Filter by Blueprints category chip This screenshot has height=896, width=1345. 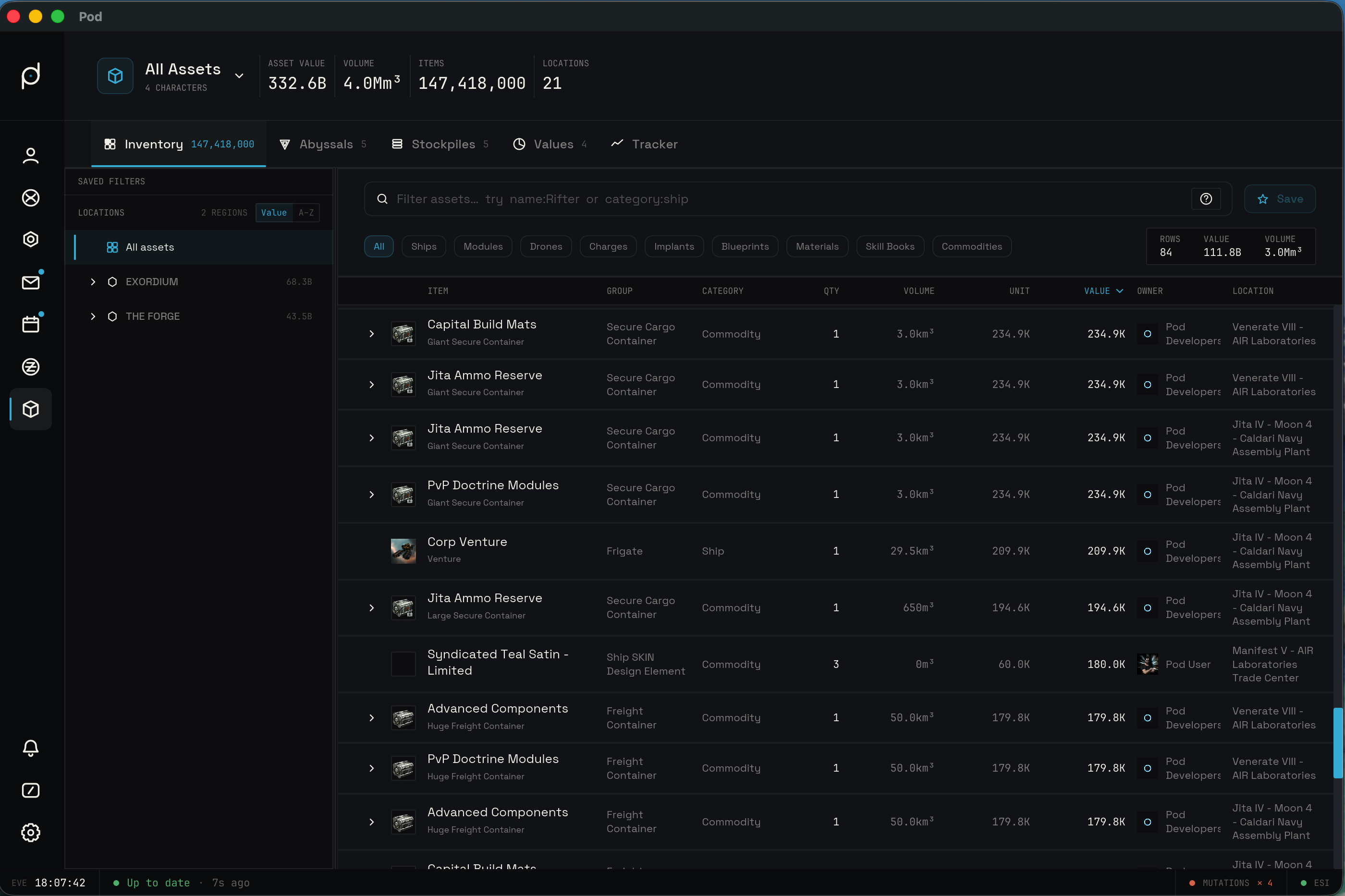(x=745, y=246)
